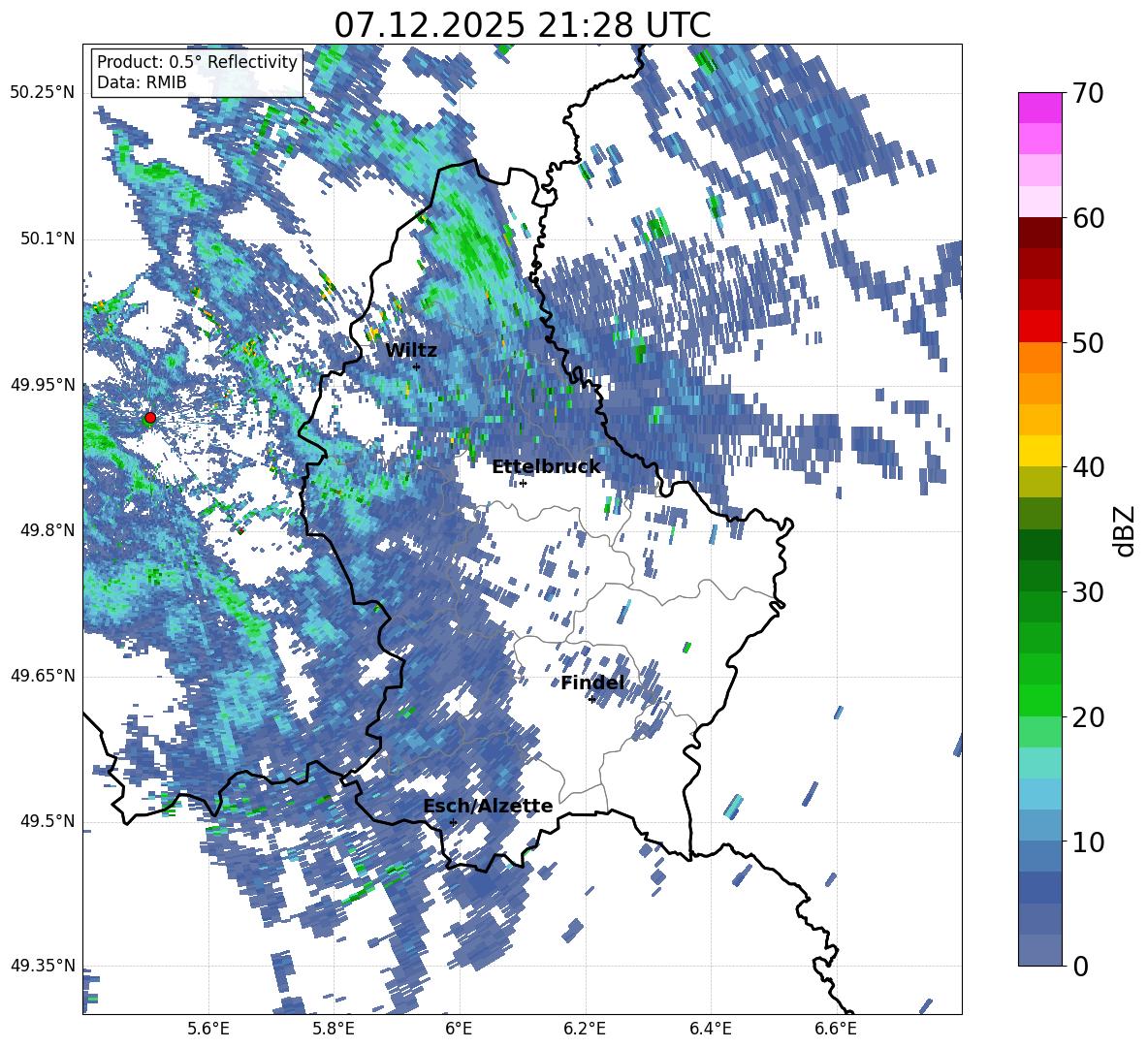Click the colorbar tick label 40
The height and width of the screenshot is (1048, 1148).
tap(1088, 467)
